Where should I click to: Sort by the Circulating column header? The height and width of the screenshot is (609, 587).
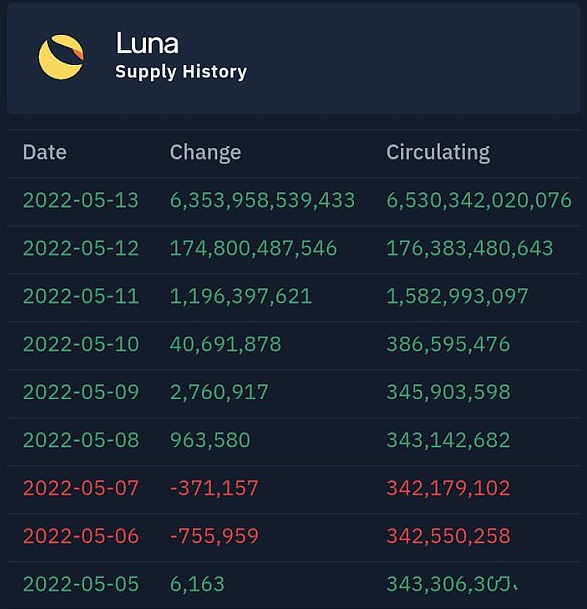pos(438,153)
